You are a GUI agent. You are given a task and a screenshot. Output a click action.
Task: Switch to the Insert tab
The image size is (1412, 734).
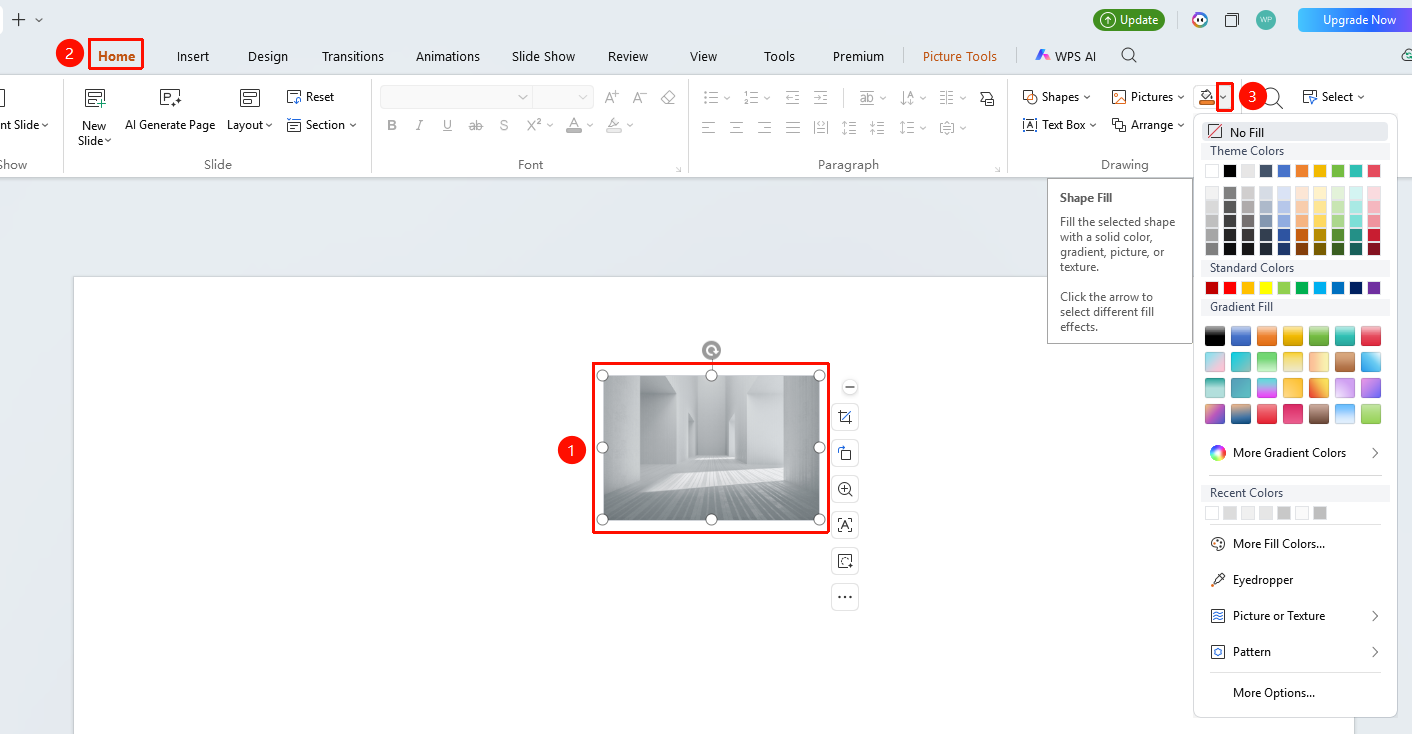tap(193, 56)
